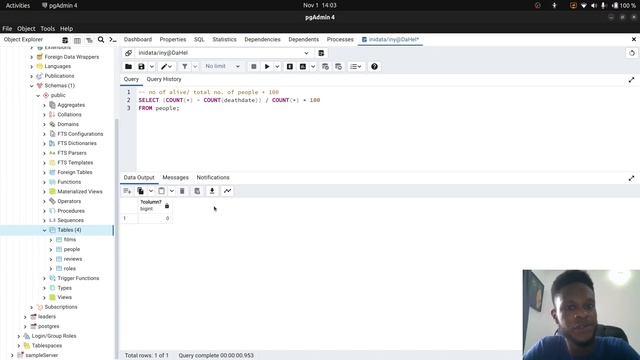
Task: Click the Commit transaction icon
Action: pyautogui.click(x=325, y=67)
